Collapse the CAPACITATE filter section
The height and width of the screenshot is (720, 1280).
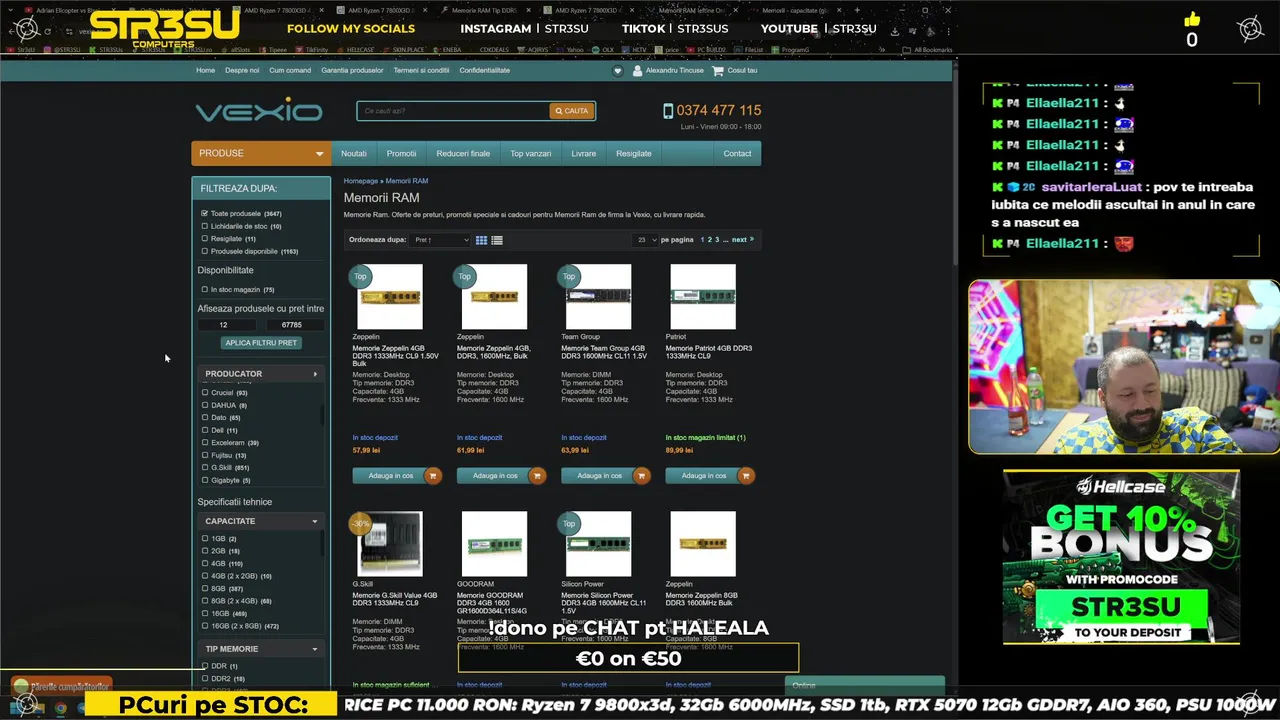click(260, 521)
